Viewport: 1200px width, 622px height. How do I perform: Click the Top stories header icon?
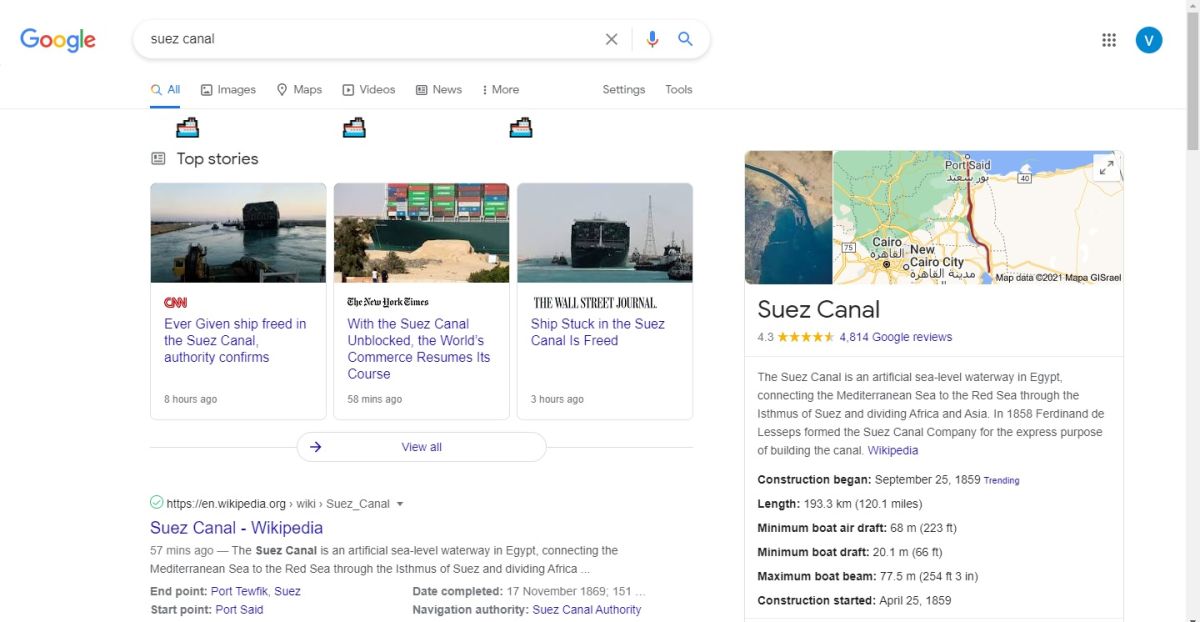pos(157,158)
